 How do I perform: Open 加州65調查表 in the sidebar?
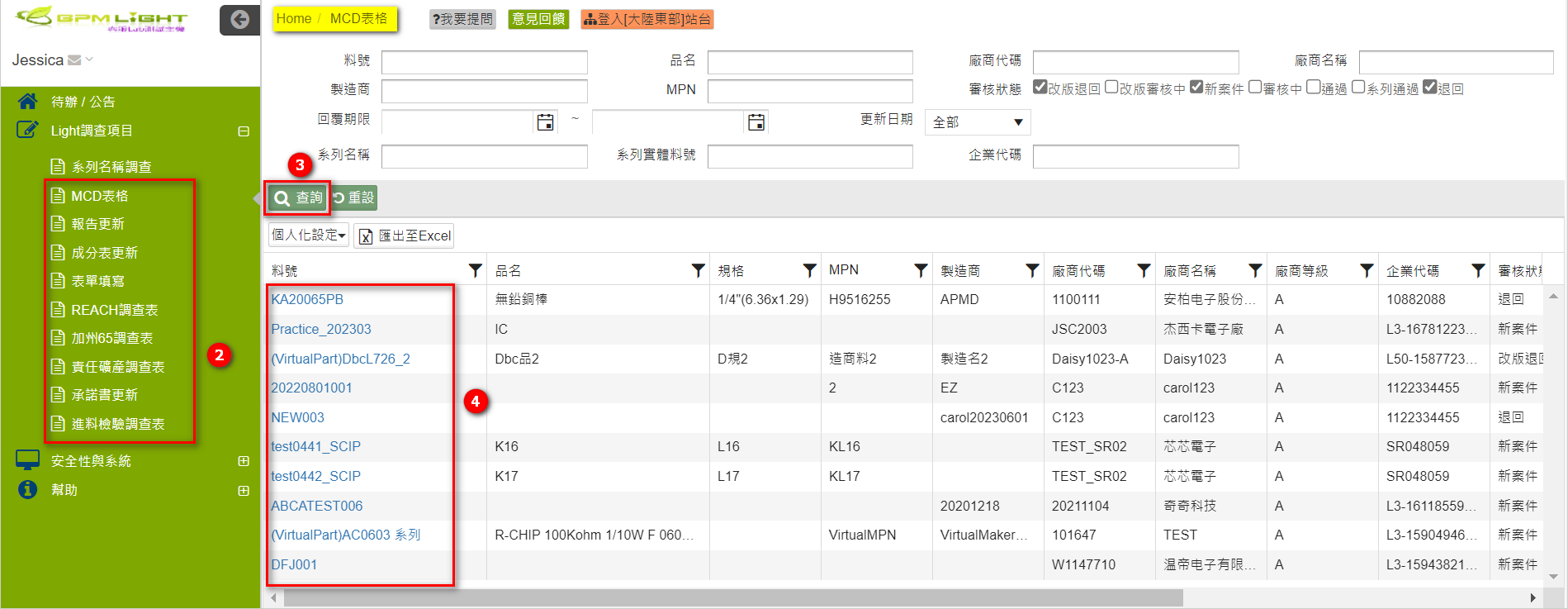pos(111,338)
